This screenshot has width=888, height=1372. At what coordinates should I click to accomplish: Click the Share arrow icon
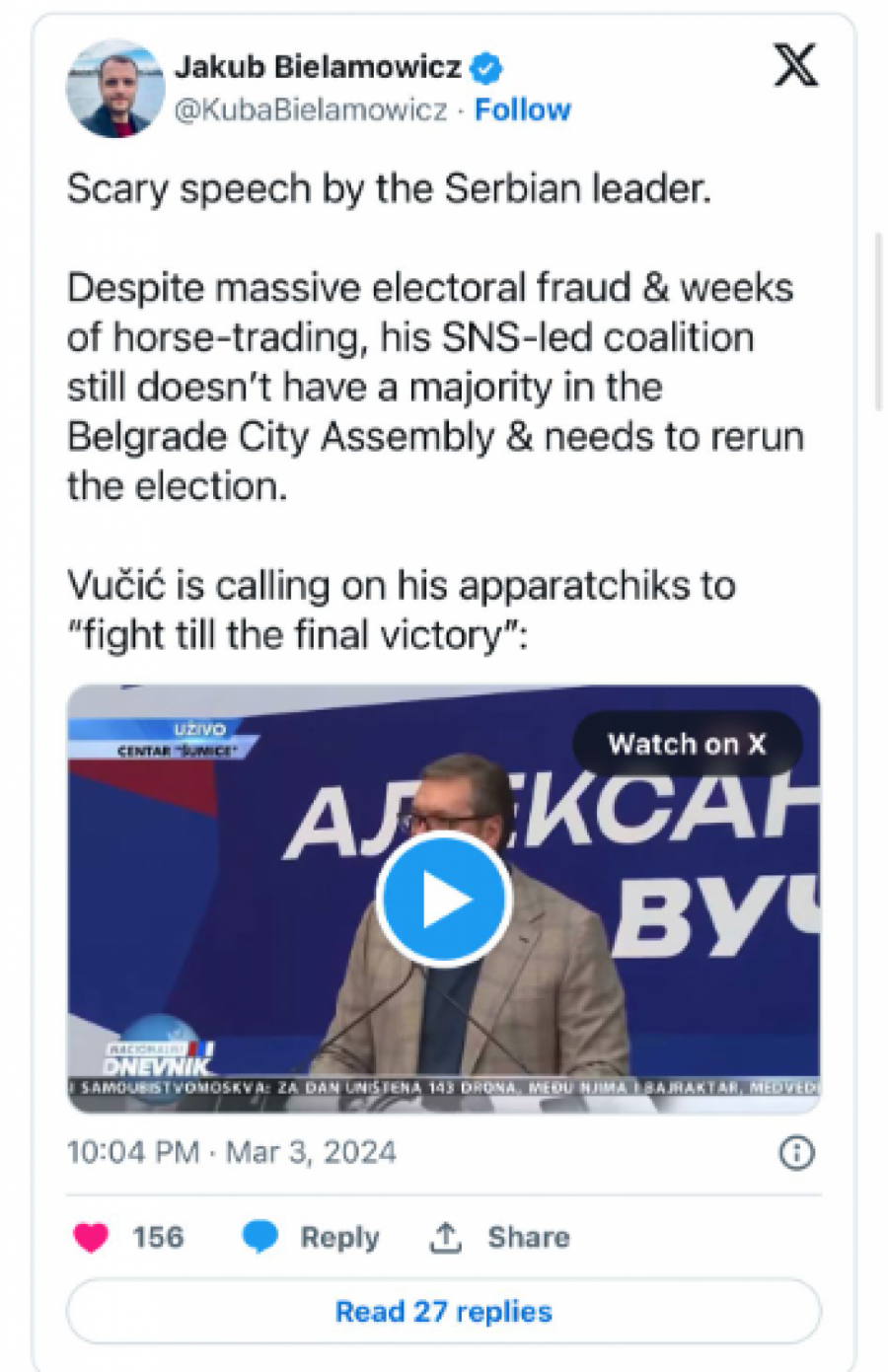[445, 1236]
